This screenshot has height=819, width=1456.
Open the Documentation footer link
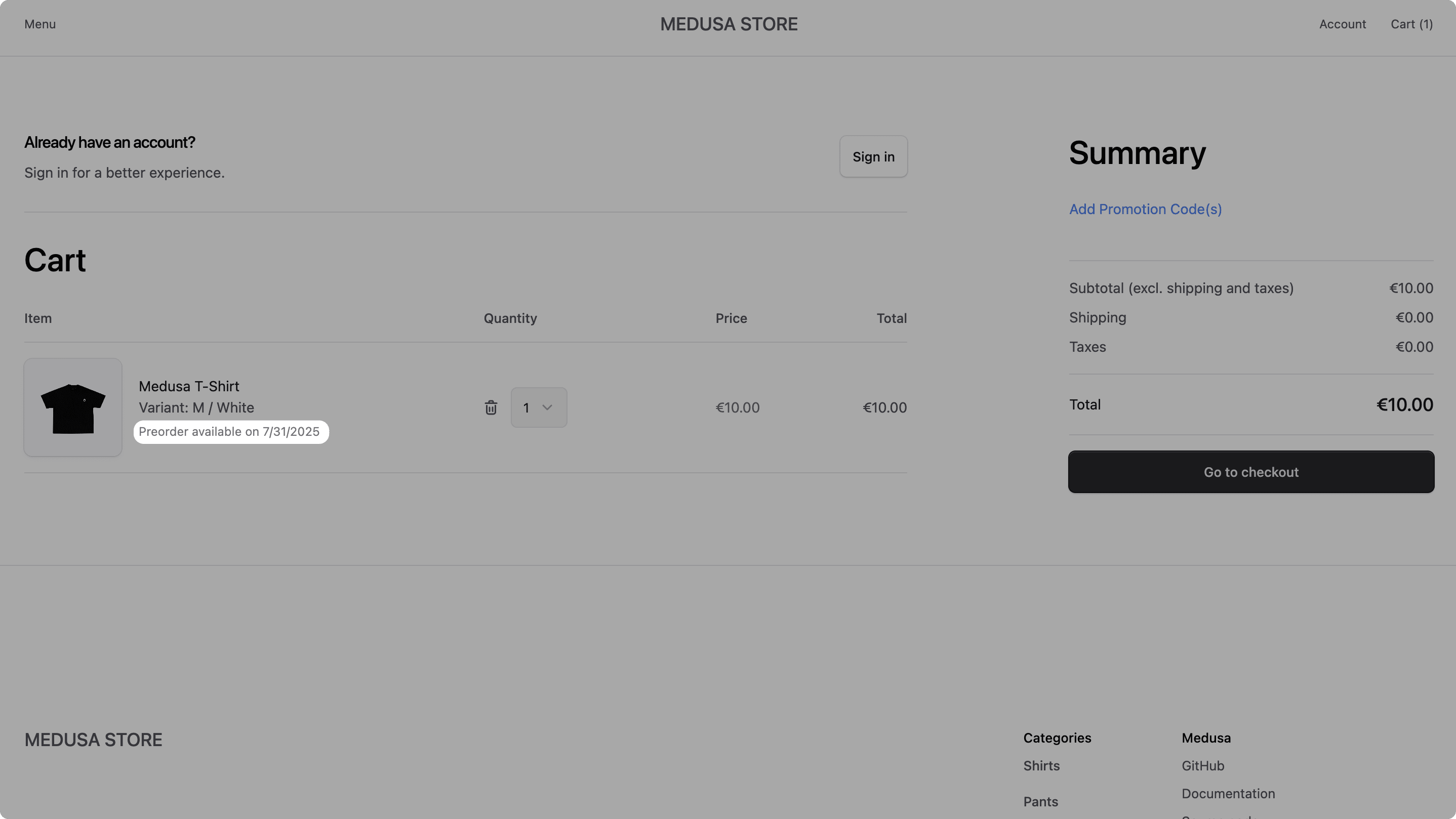[x=1228, y=794]
